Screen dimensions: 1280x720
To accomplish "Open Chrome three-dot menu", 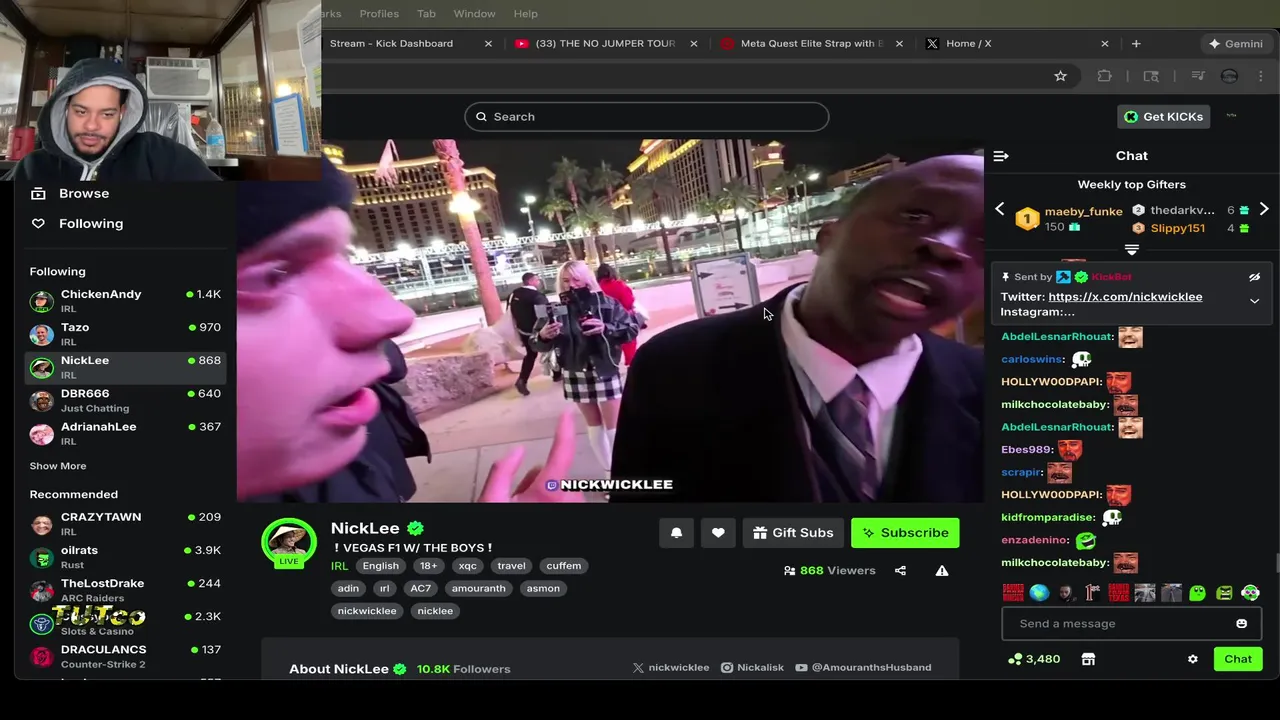I will [1261, 76].
